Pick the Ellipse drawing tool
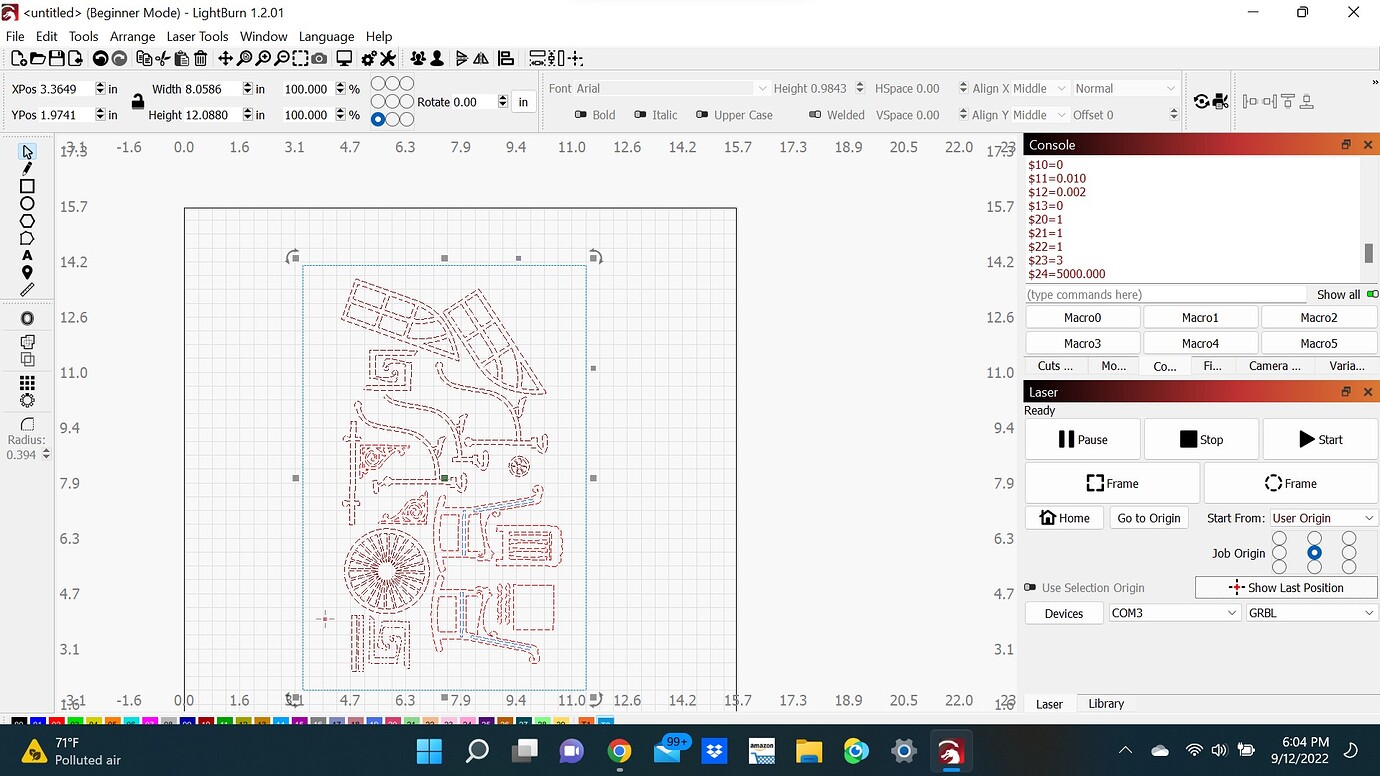 pos(27,204)
